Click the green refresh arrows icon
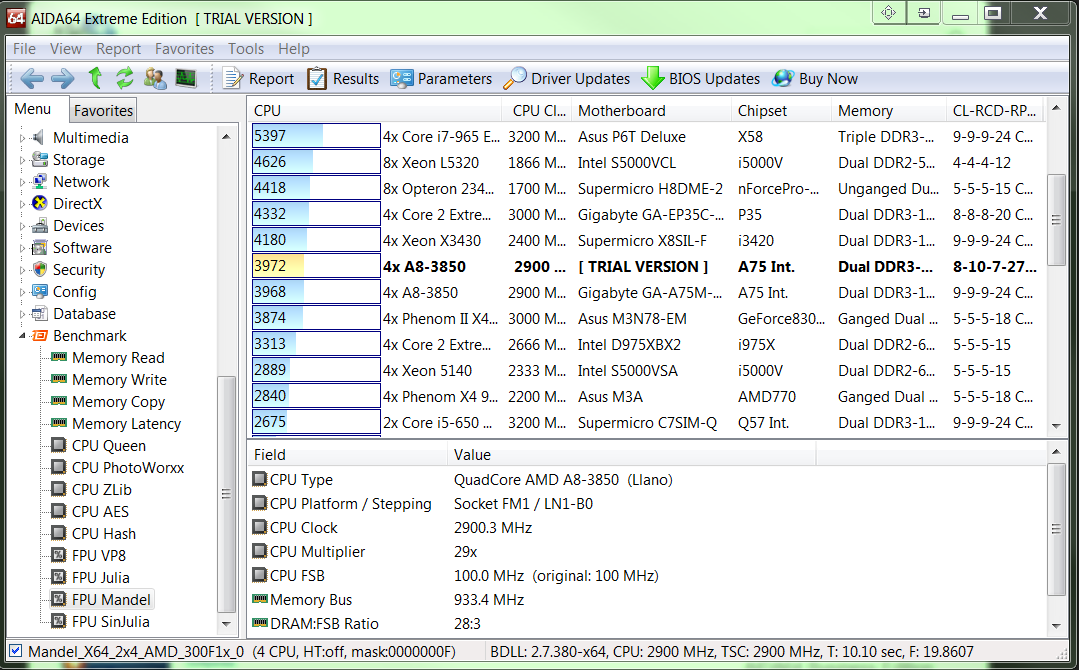The height and width of the screenshot is (670, 1079). [x=125, y=78]
